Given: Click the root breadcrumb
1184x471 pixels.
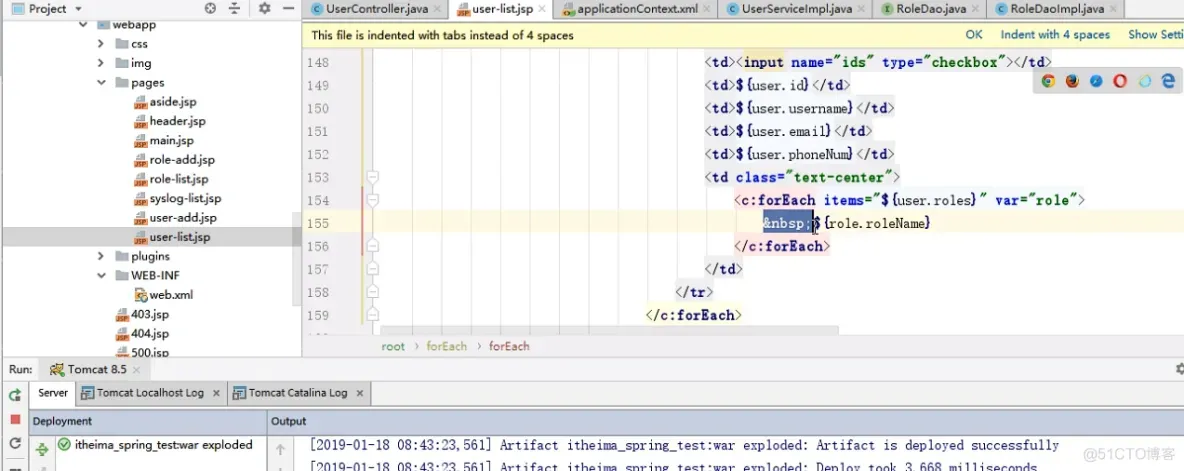Looking at the screenshot, I should tap(393, 346).
